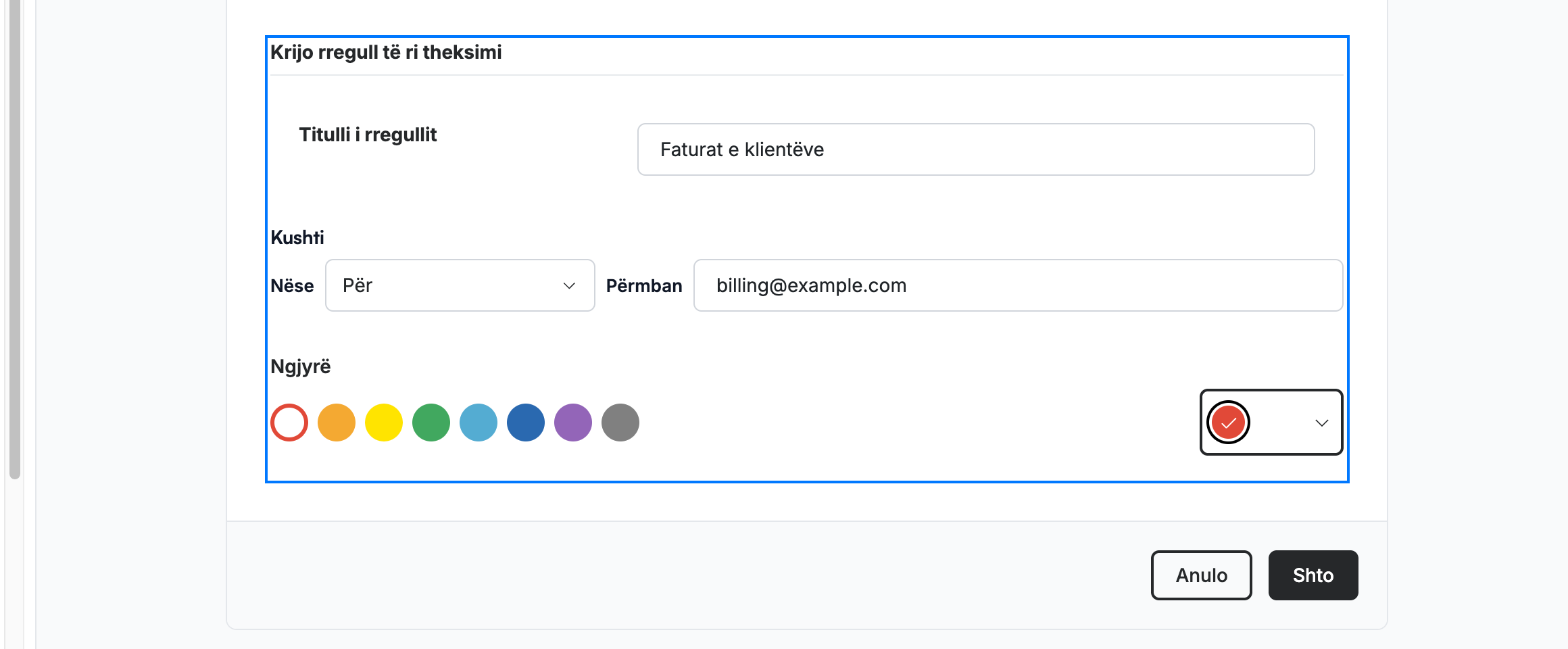Choose the dark blue color swatch
This screenshot has height=649, width=1568.
[526, 423]
